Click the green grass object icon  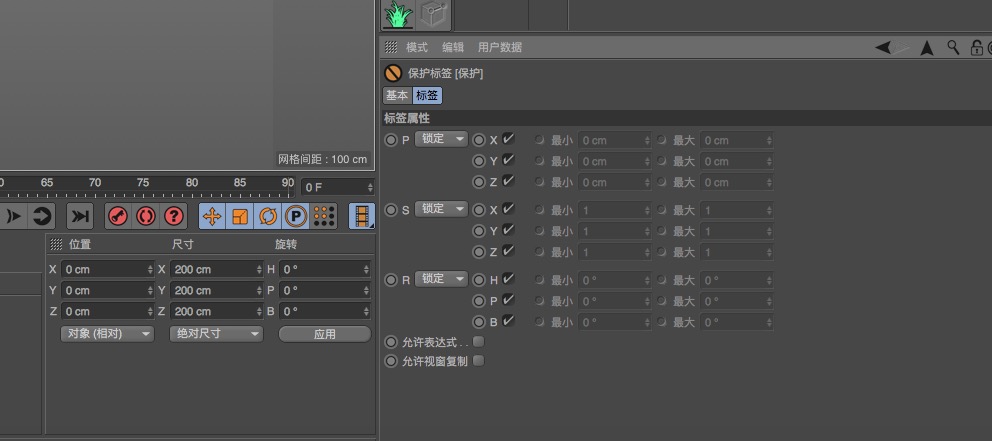click(398, 15)
